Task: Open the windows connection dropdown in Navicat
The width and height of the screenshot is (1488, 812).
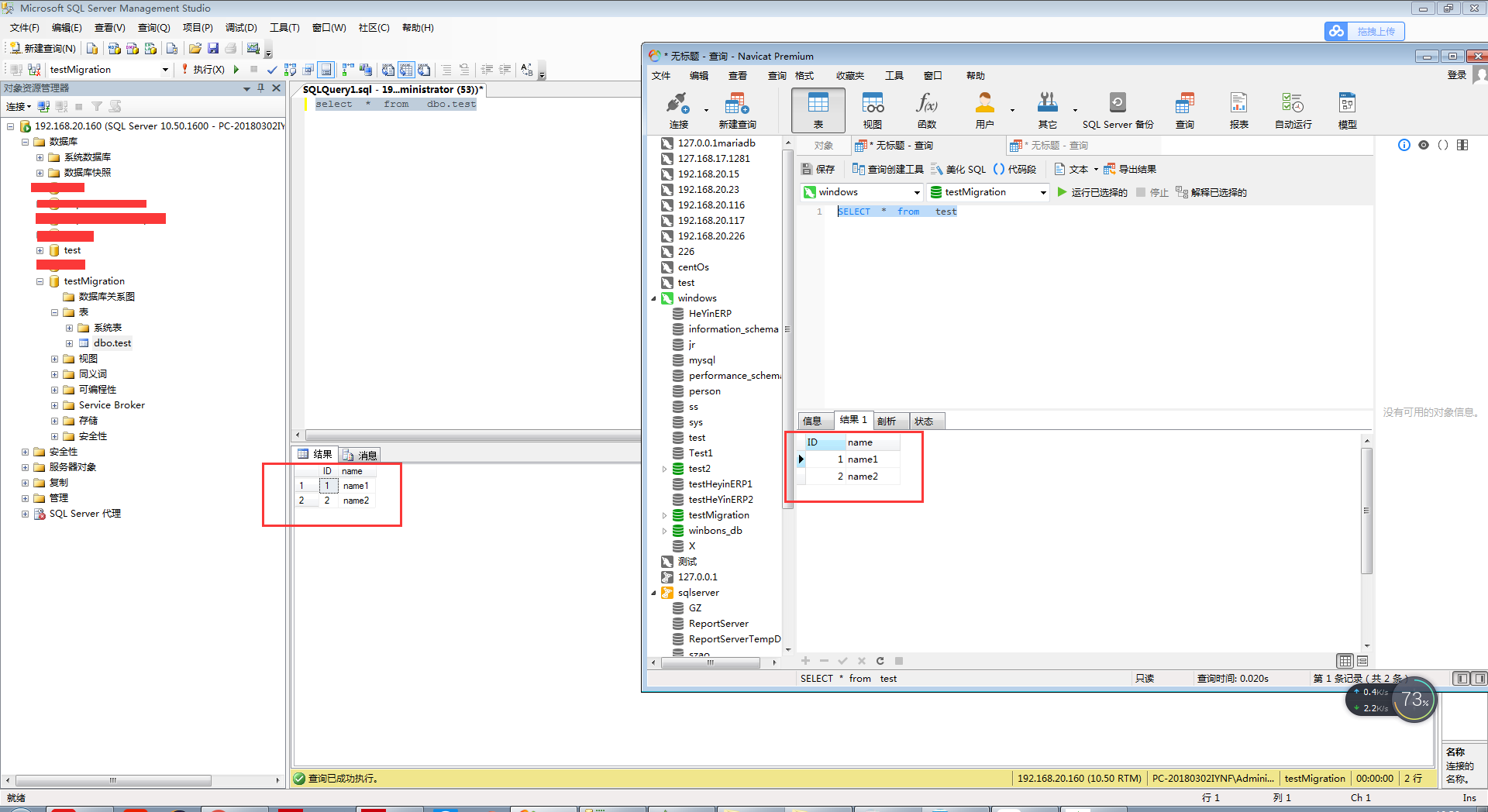Action: point(917,192)
